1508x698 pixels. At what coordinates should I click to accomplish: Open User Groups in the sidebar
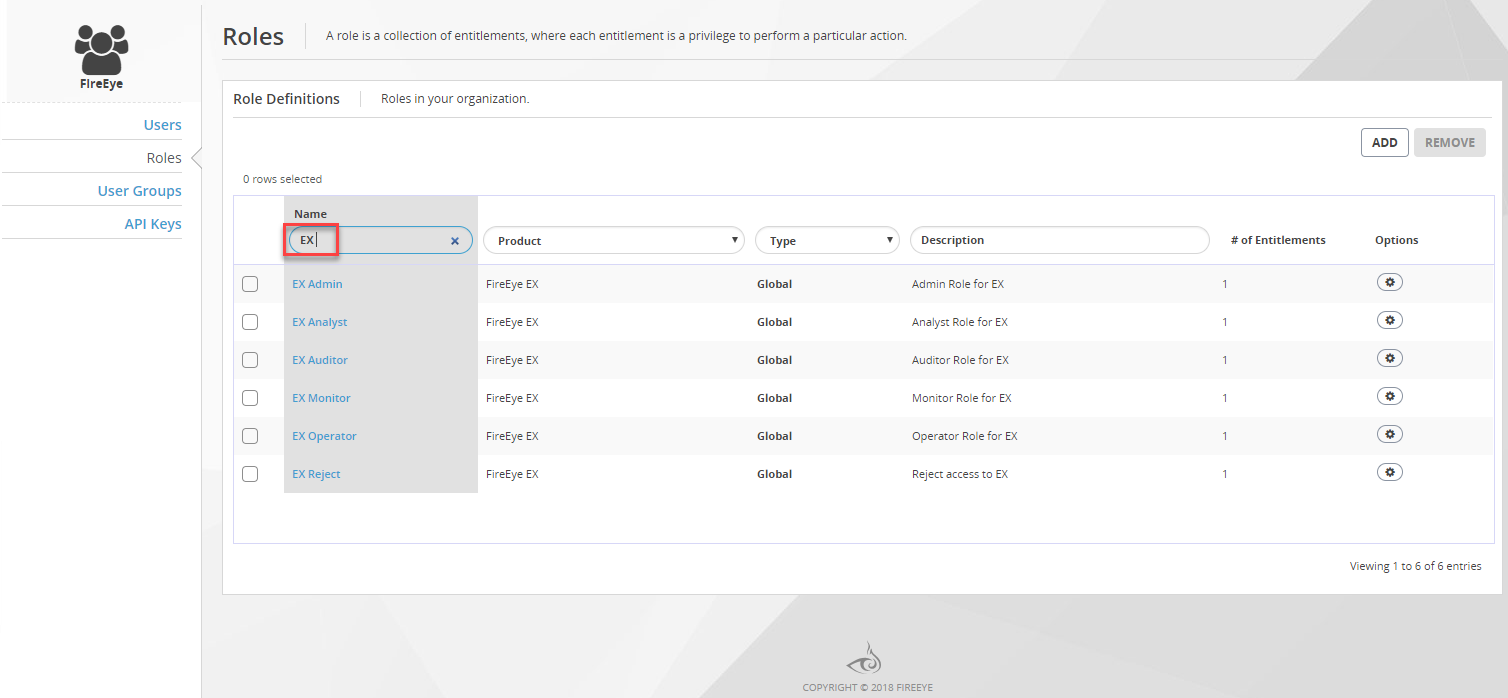click(x=140, y=191)
